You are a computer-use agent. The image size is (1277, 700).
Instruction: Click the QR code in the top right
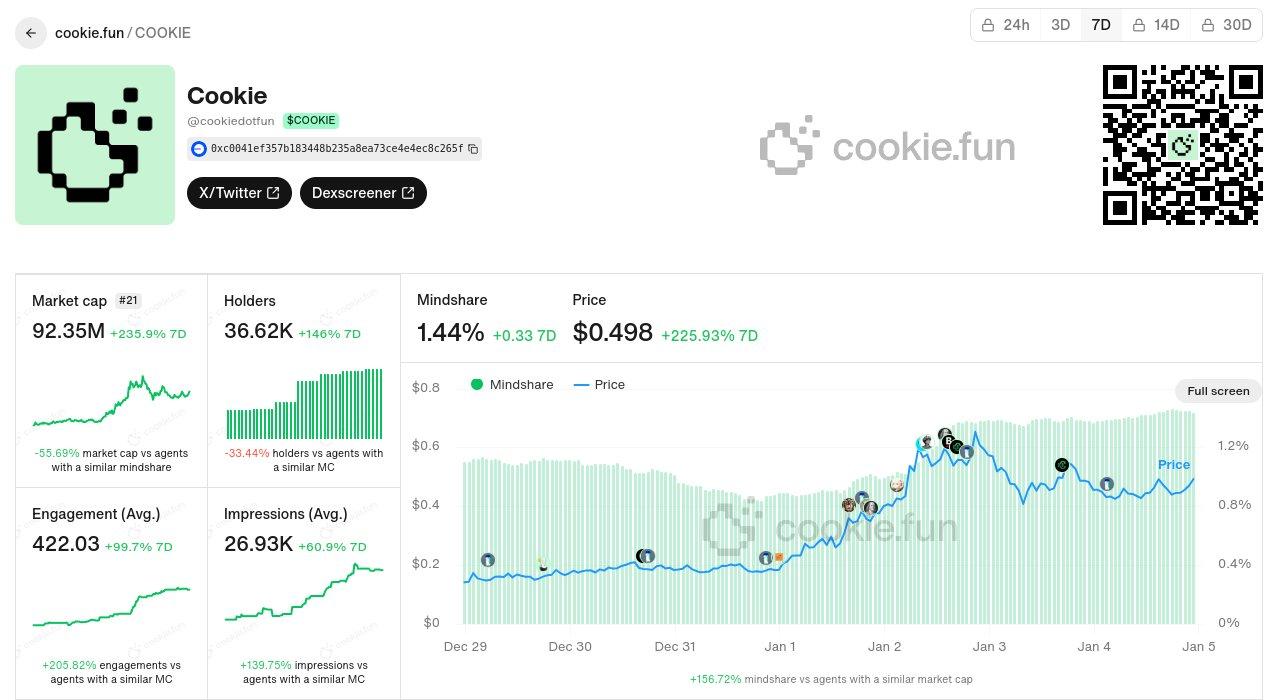coord(1181,143)
